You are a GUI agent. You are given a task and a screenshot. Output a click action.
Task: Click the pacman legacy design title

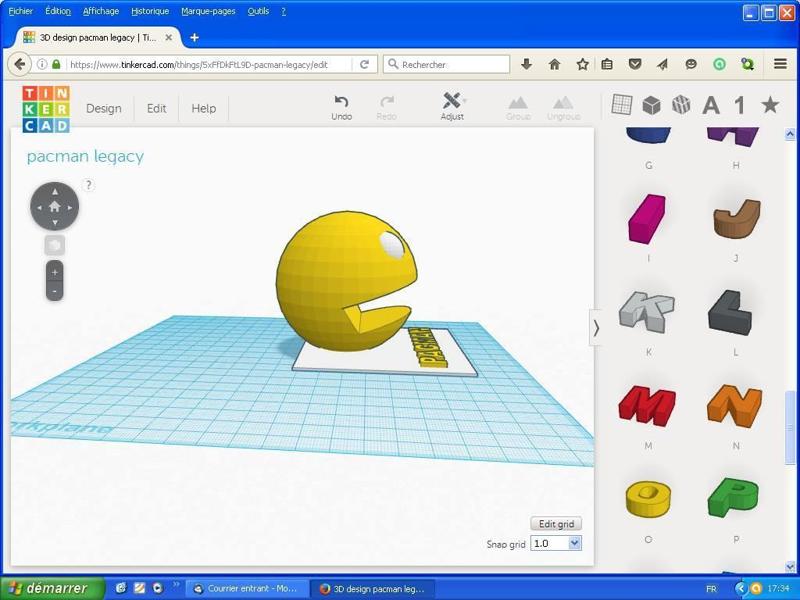click(85, 156)
